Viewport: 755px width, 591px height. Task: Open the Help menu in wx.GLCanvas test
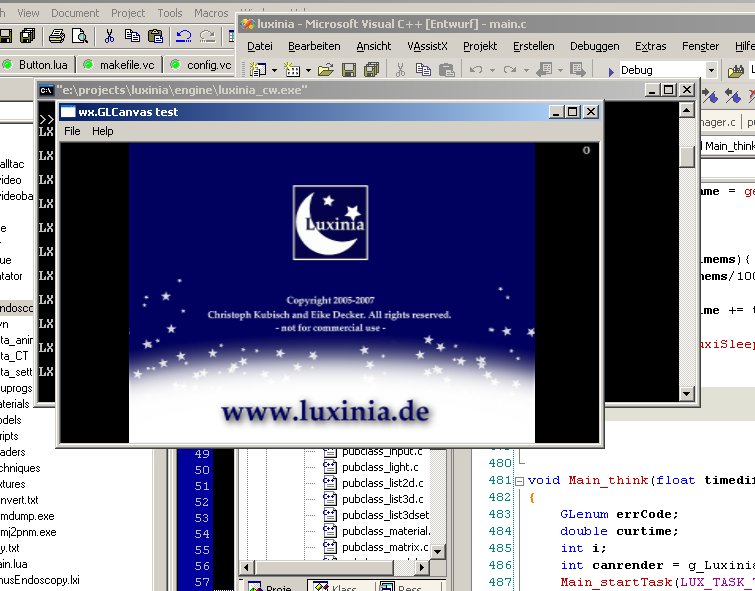click(x=103, y=131)
